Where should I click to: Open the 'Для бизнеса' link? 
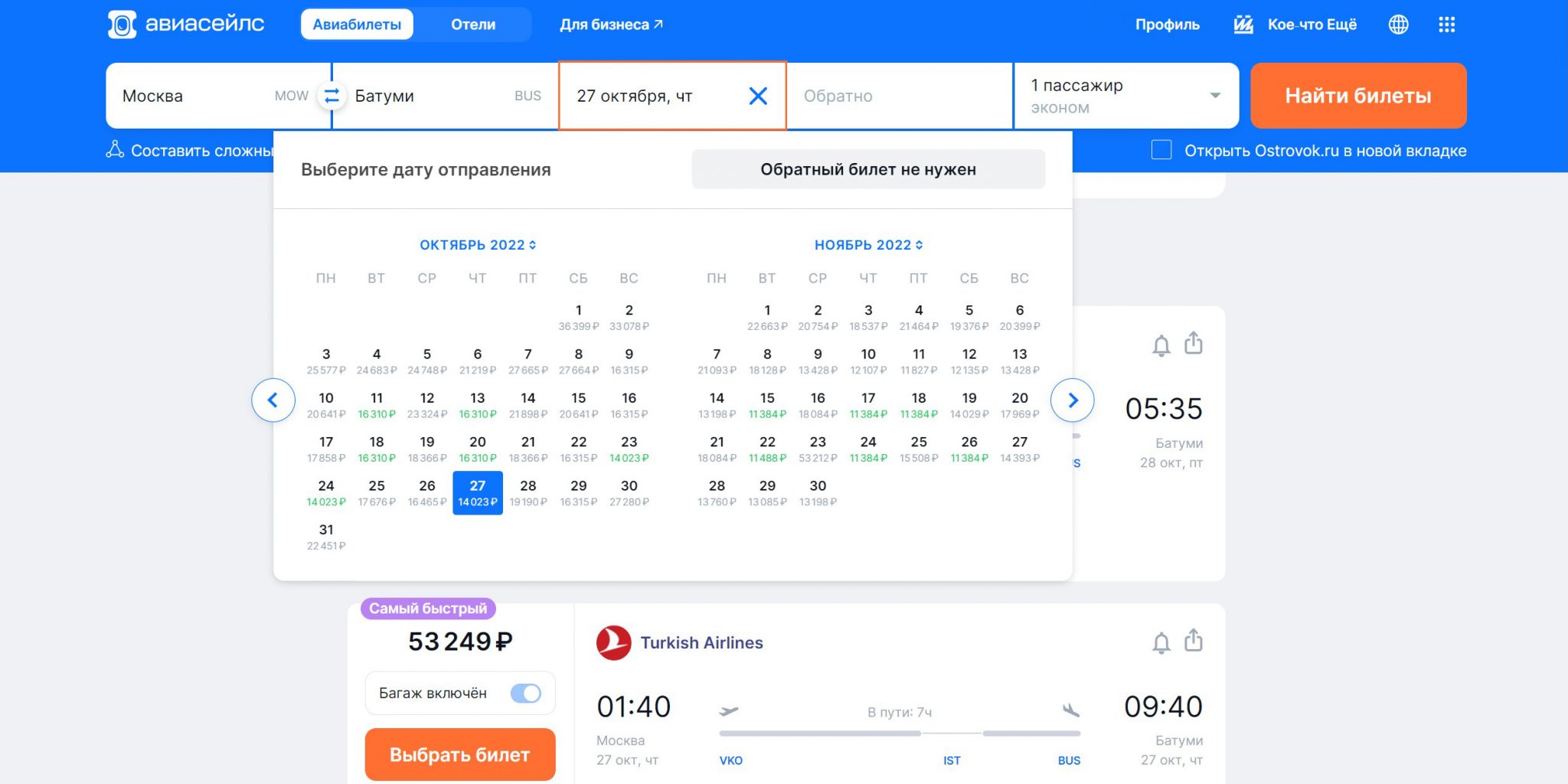(x=611, y=24)
